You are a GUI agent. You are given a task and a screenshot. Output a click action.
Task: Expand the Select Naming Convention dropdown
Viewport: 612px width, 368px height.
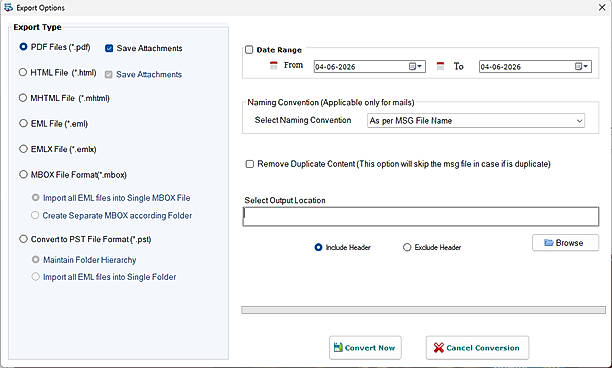(x=579, y=121)
